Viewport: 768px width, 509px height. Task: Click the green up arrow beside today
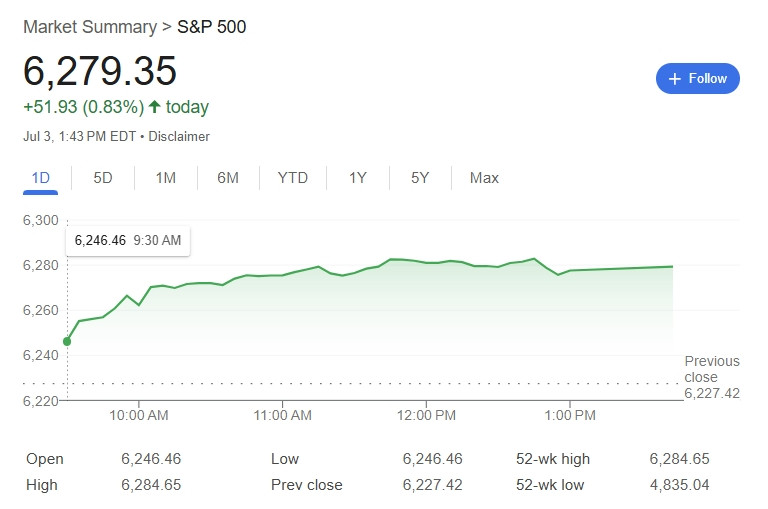coord(154,106)
